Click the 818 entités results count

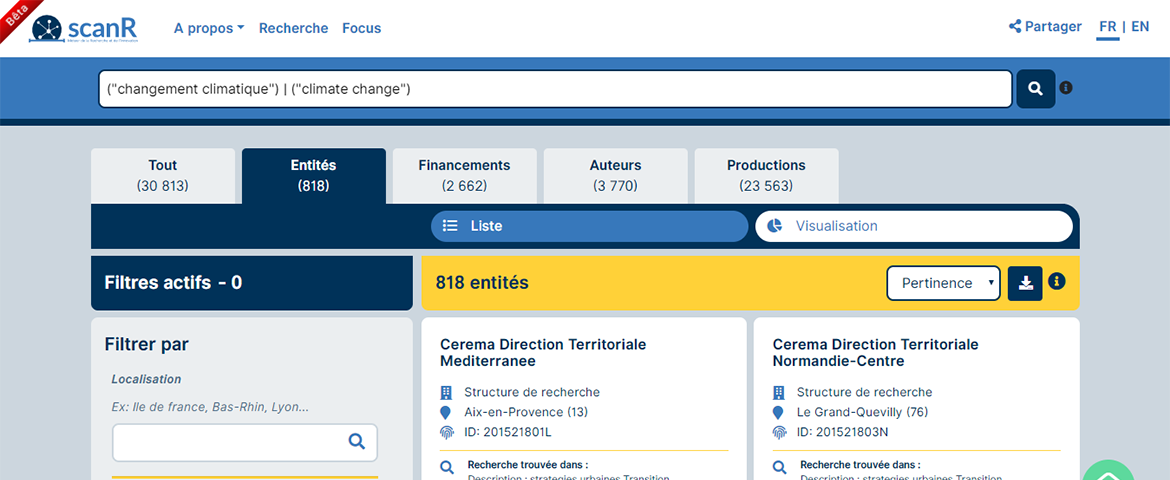click(482, 283)
